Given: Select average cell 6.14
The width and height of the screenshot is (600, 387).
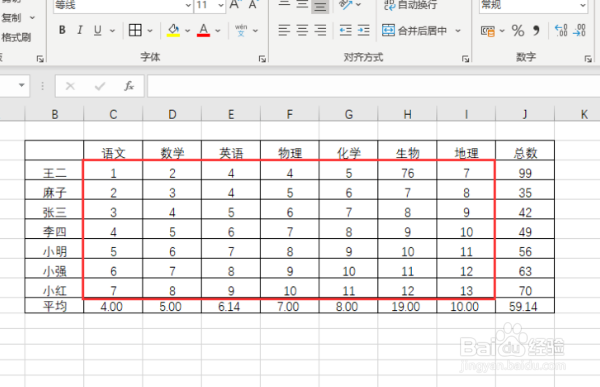Looking at the screenshot, I should (x=231, y=306).
